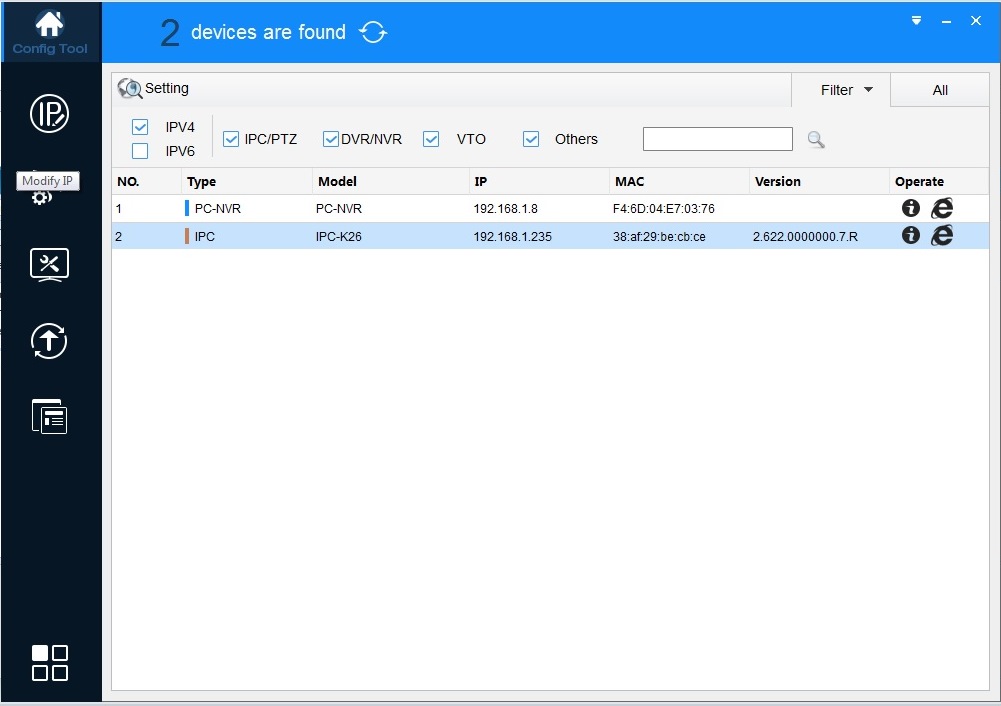Click the search magnifier icon
The image size is (1001, 706).
[x=816, y=140]
